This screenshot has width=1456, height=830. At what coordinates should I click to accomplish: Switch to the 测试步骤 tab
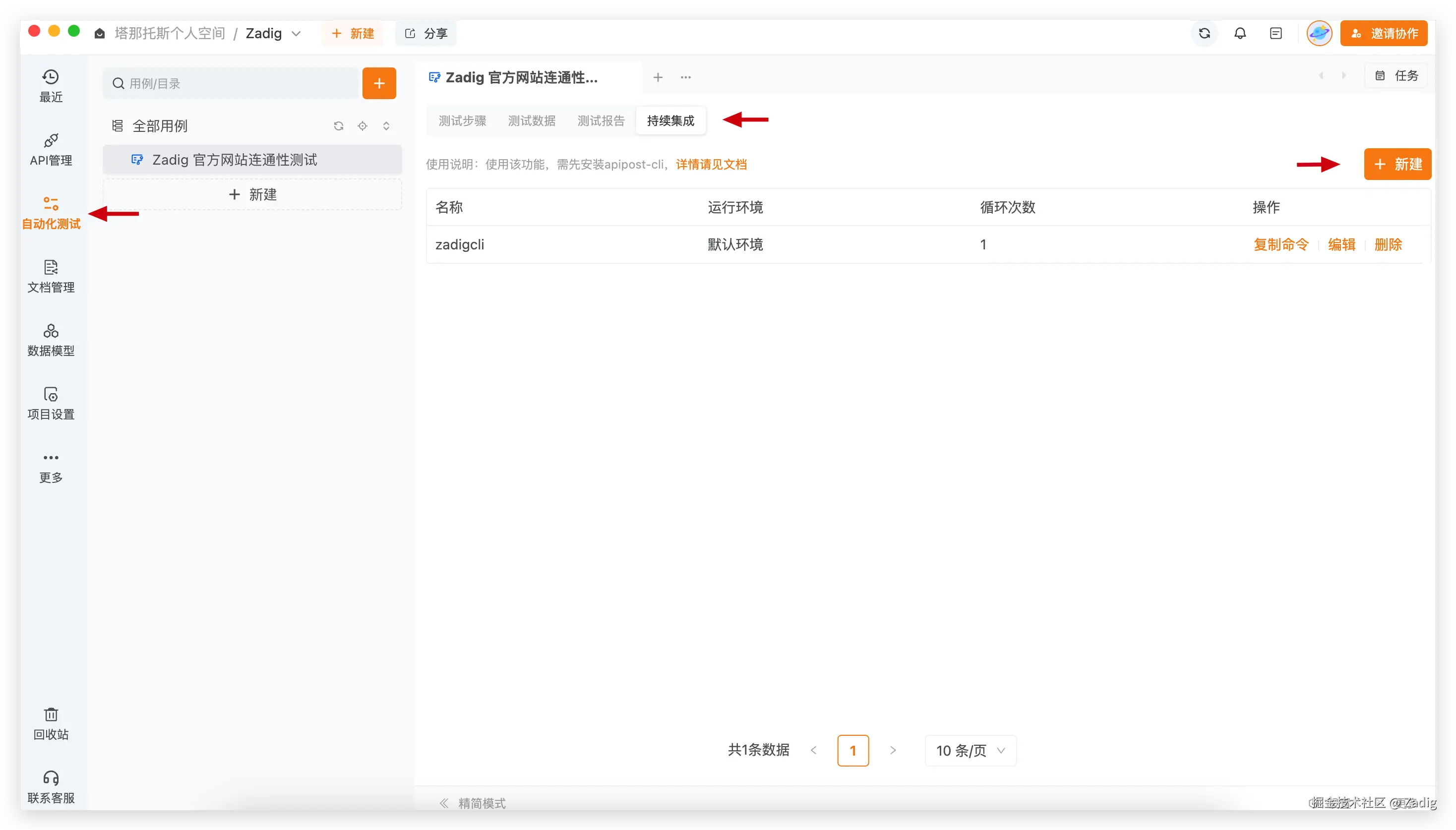[462, 121]
